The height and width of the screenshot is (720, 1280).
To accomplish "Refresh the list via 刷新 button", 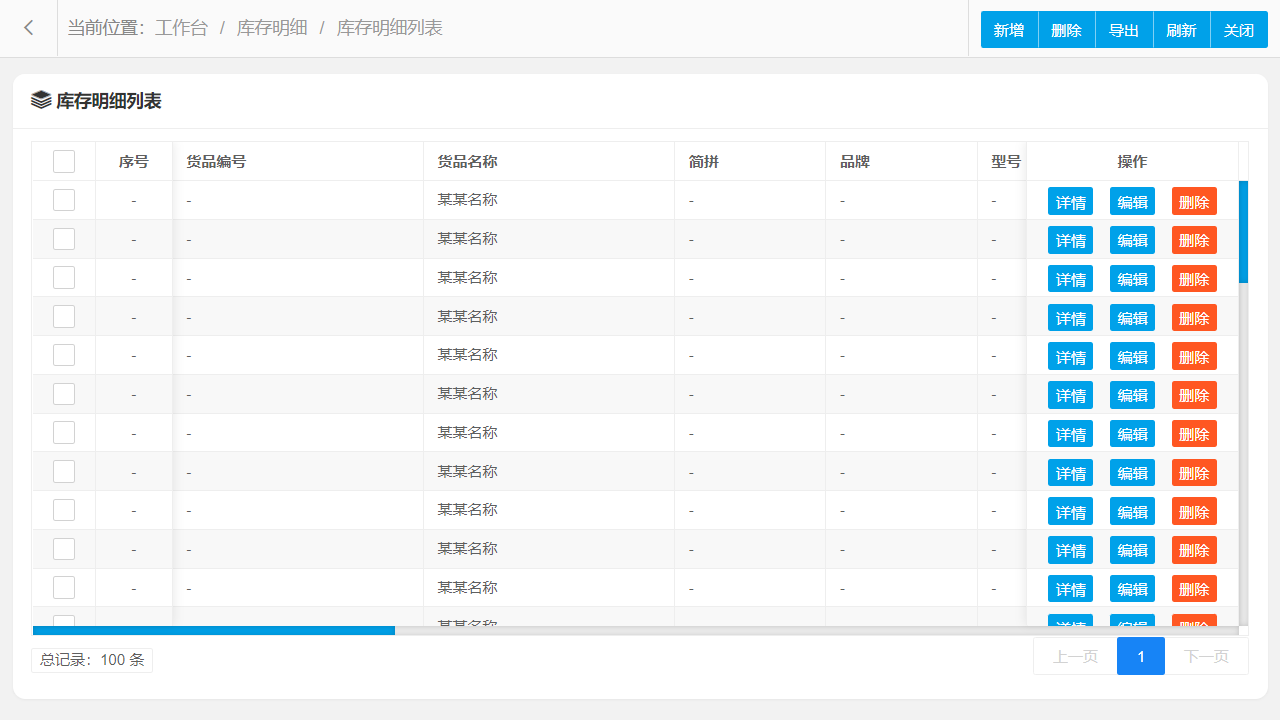I will click(1182, 30).
